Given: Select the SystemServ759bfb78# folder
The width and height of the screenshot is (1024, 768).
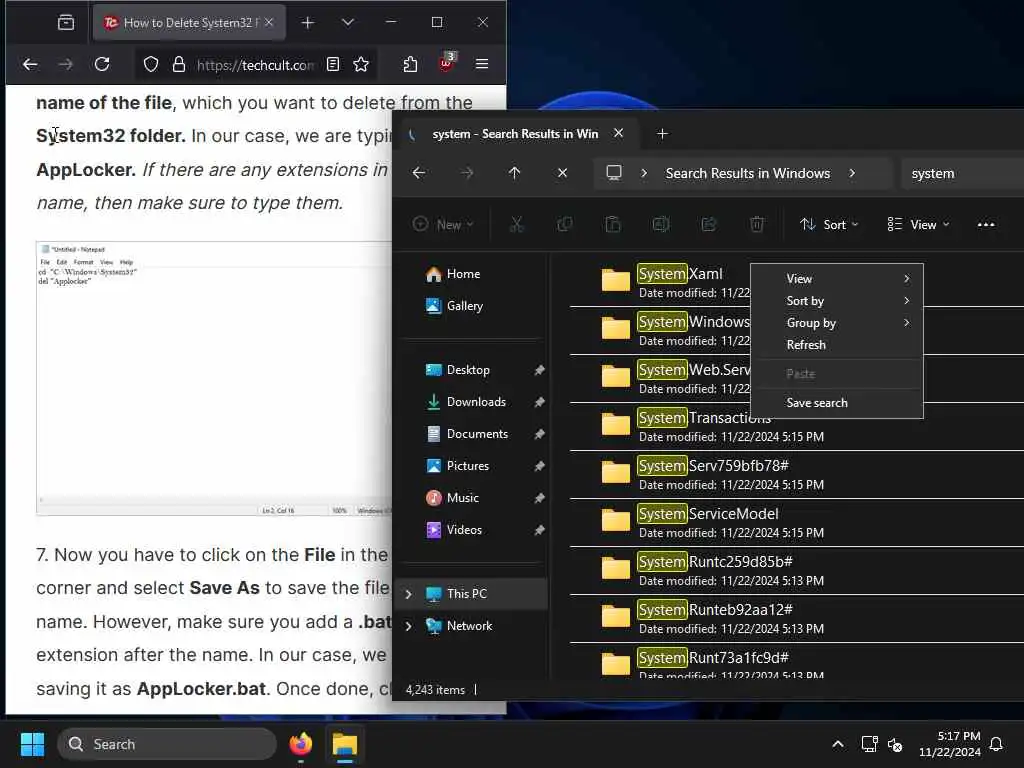Looking at the screenshot, I should point(797,475).
